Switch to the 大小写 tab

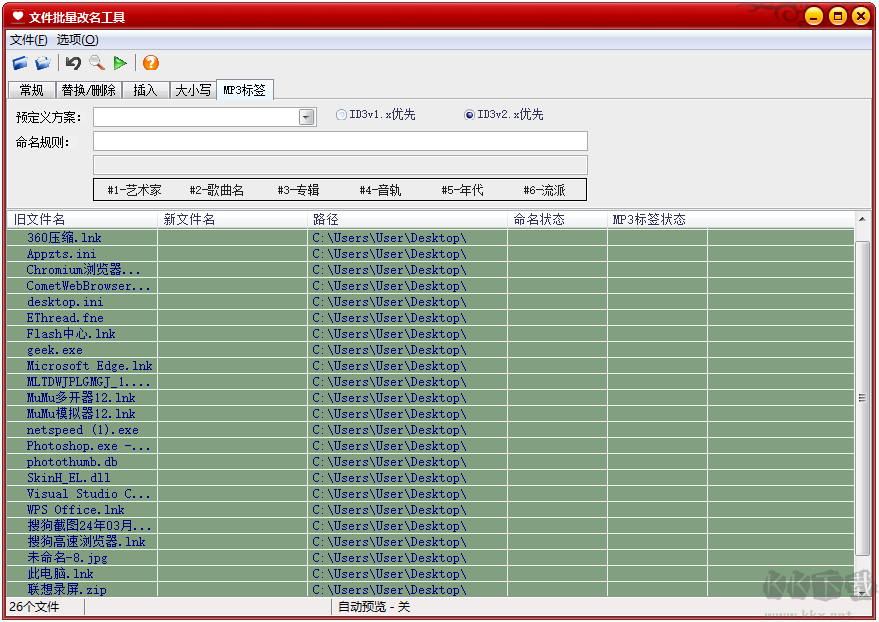(192, 89)
